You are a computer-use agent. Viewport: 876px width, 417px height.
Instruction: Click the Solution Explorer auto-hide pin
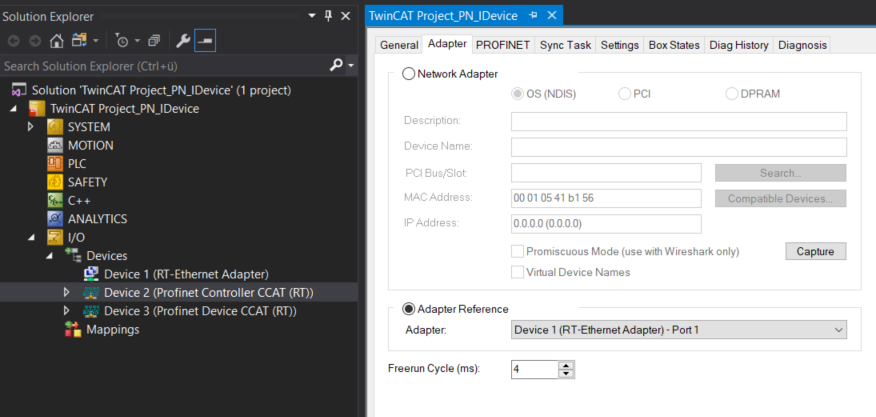328,16
